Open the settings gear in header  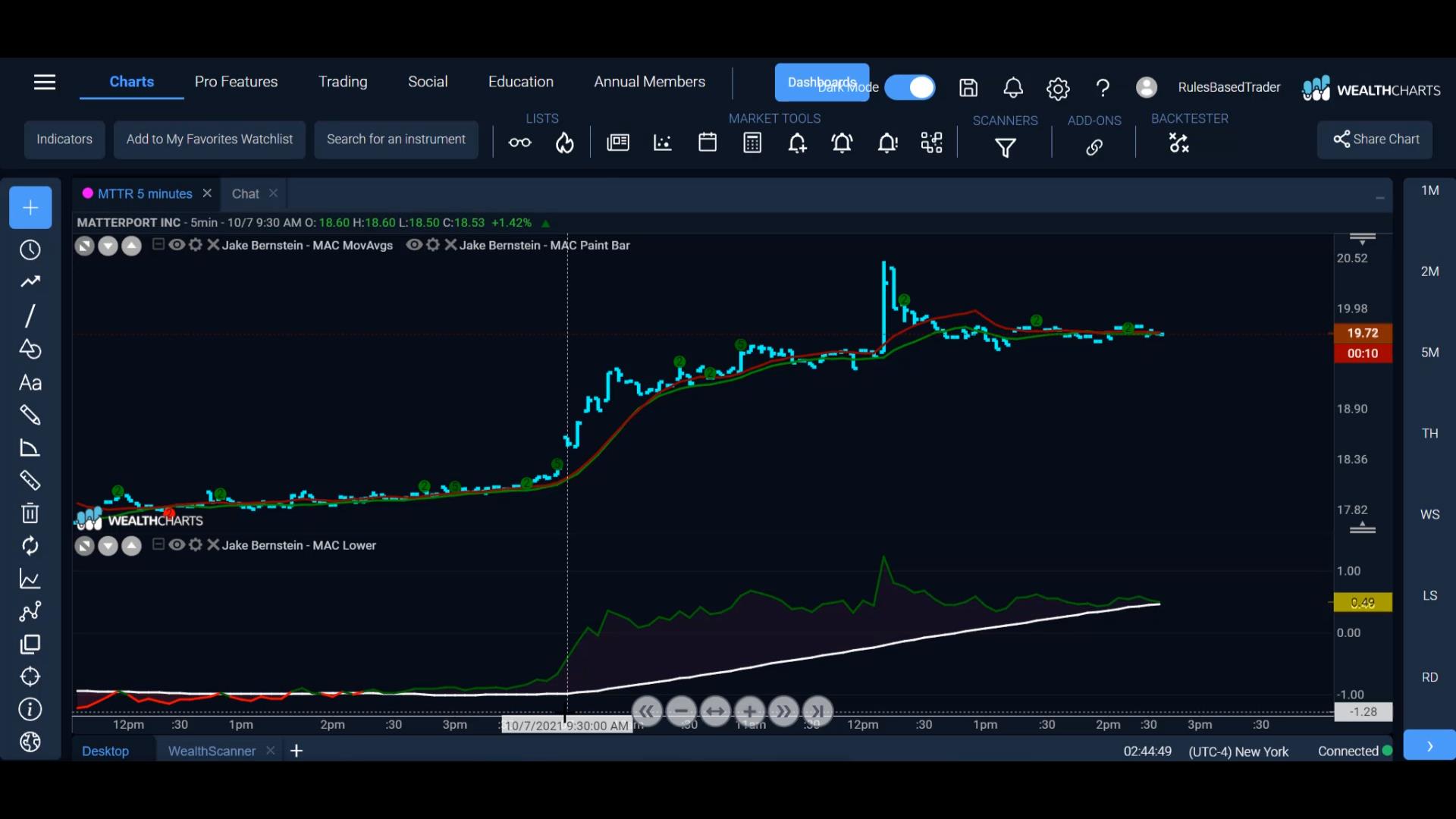click(1058, 89)
